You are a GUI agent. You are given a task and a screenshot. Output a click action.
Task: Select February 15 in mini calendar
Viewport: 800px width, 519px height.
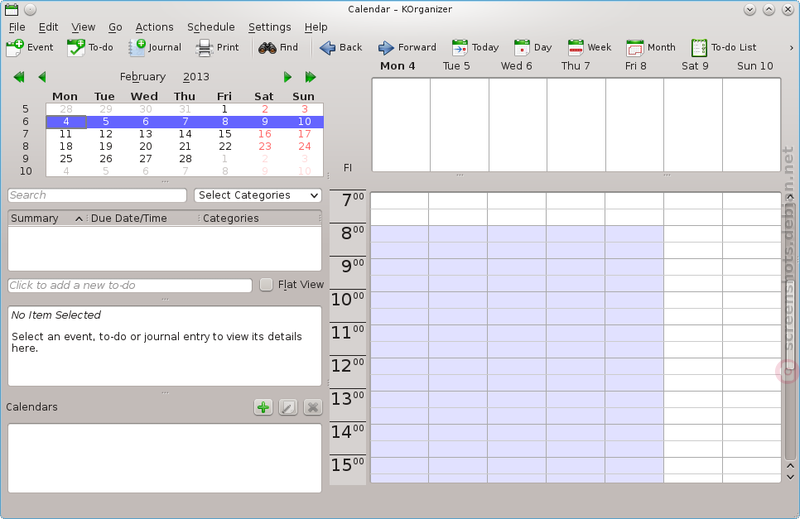pyautogui.click(x=224, y=134)
